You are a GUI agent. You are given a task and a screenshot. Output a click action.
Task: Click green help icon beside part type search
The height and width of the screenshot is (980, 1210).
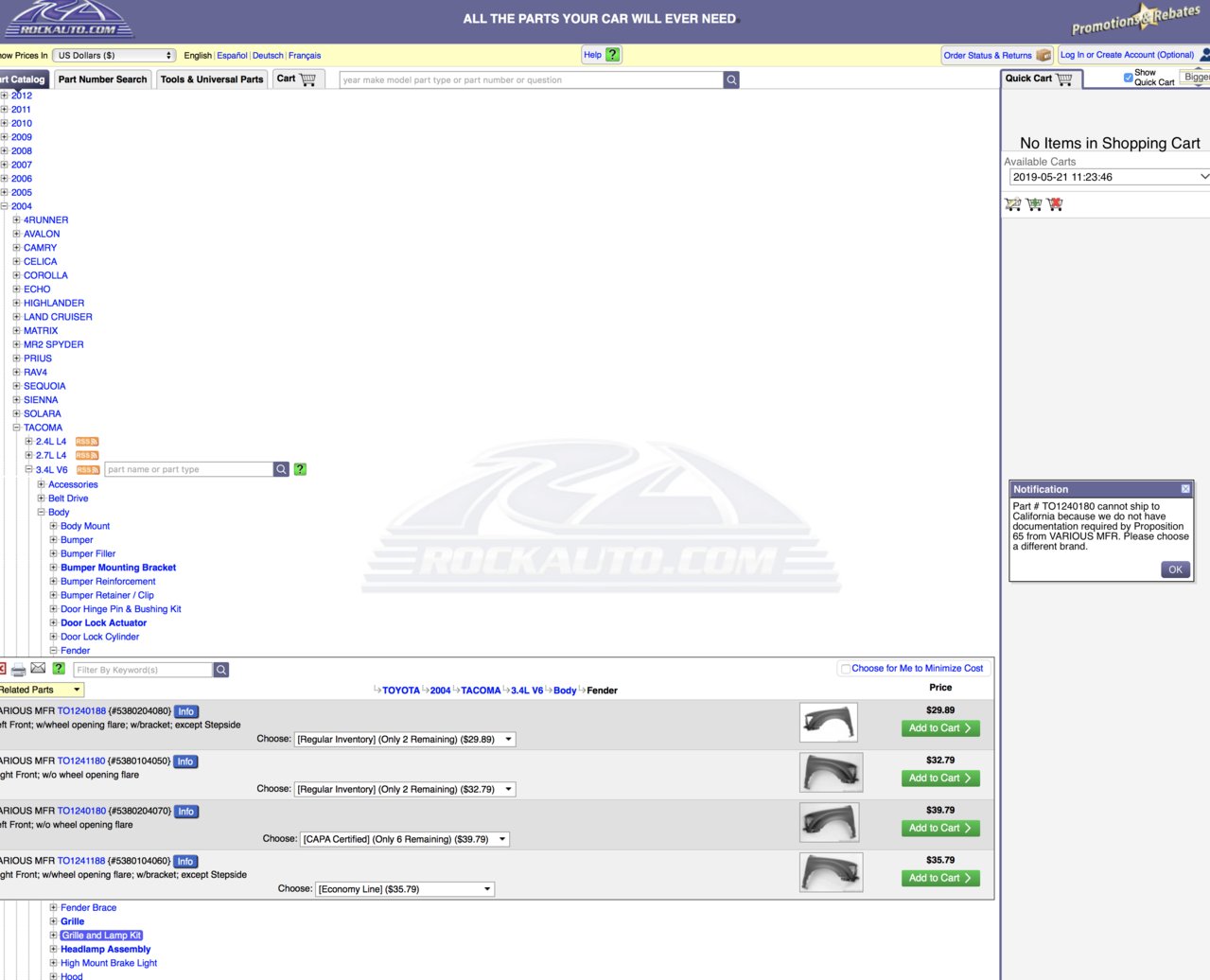(x=300, y=469)
